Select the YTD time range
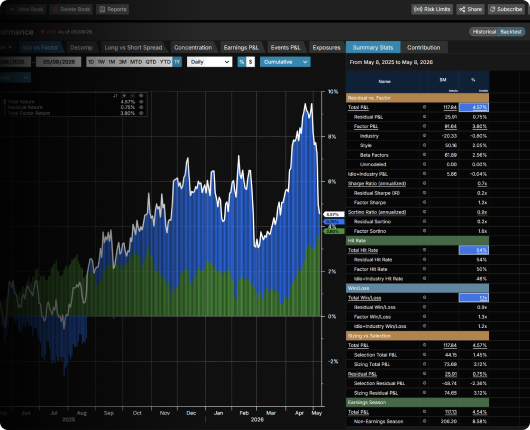 (x=165, y=62)
